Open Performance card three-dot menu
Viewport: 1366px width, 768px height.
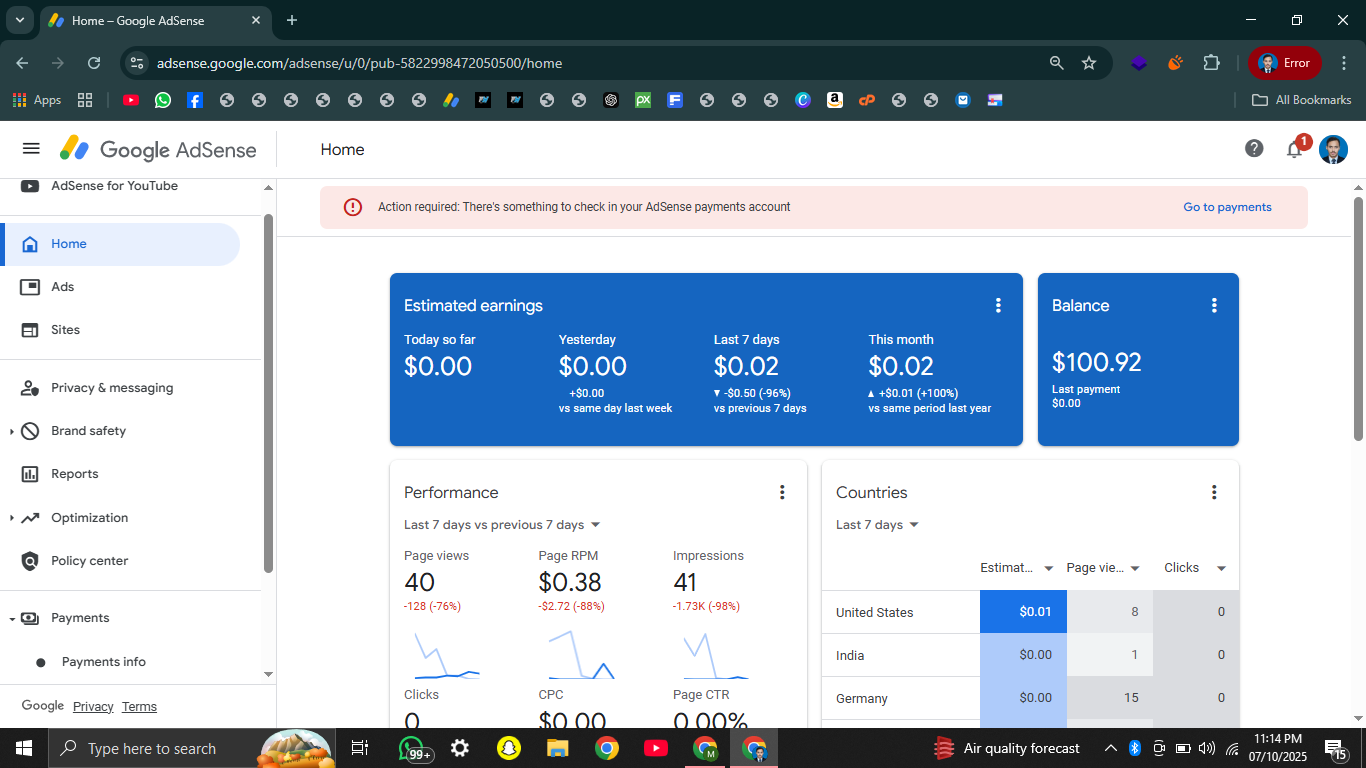(782, 492)
